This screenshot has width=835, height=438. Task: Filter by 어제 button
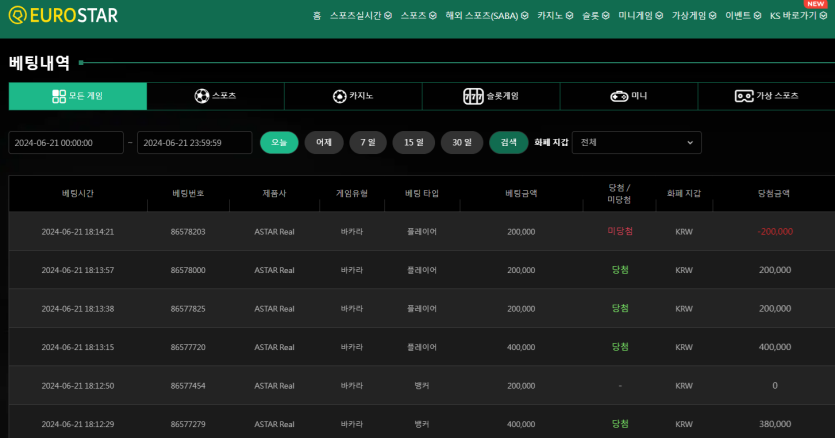point(324,143)
